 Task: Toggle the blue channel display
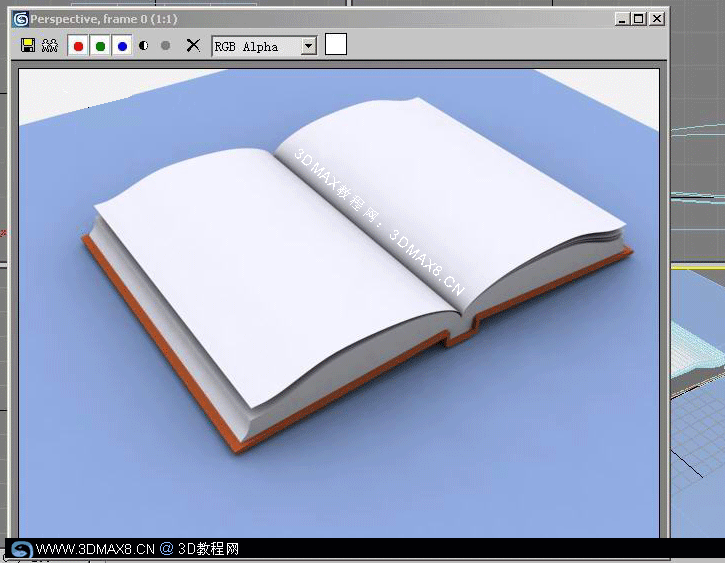coord(122,46)
